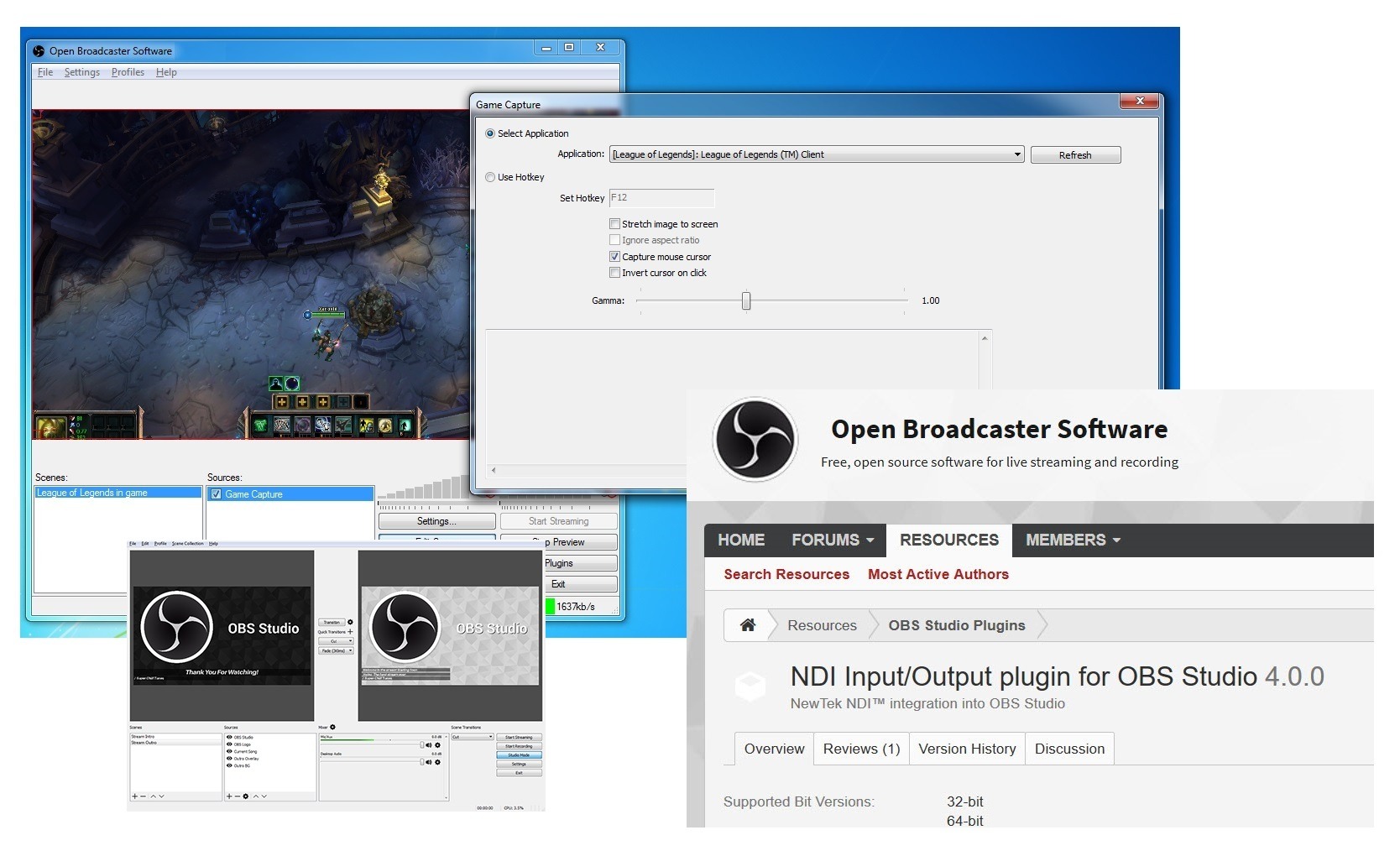Click Start Recording in OBS Studio
The width and height of the screenshot is (1400, 851).
point(520,746)
